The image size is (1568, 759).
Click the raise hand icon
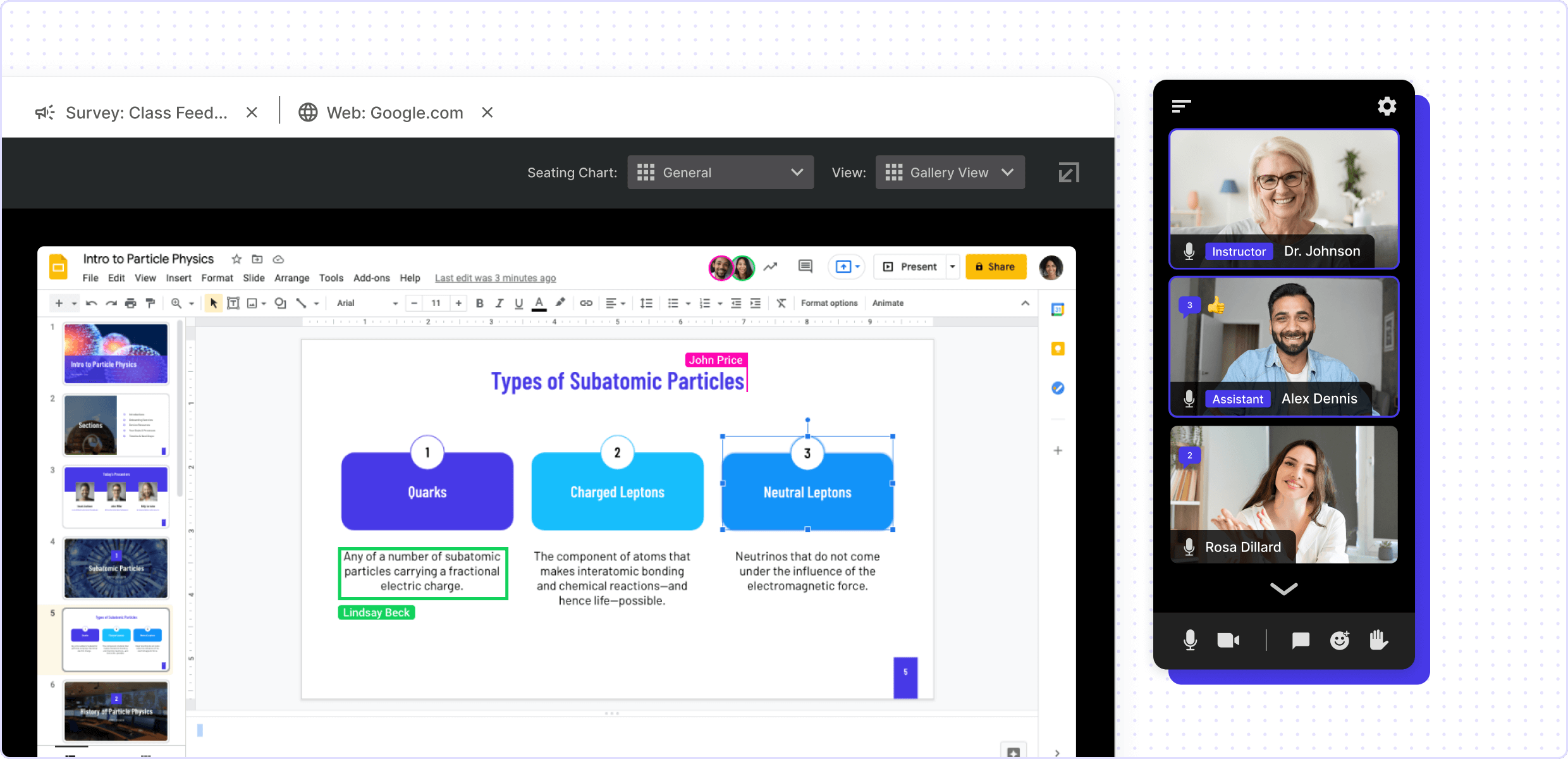(1378, 640)
